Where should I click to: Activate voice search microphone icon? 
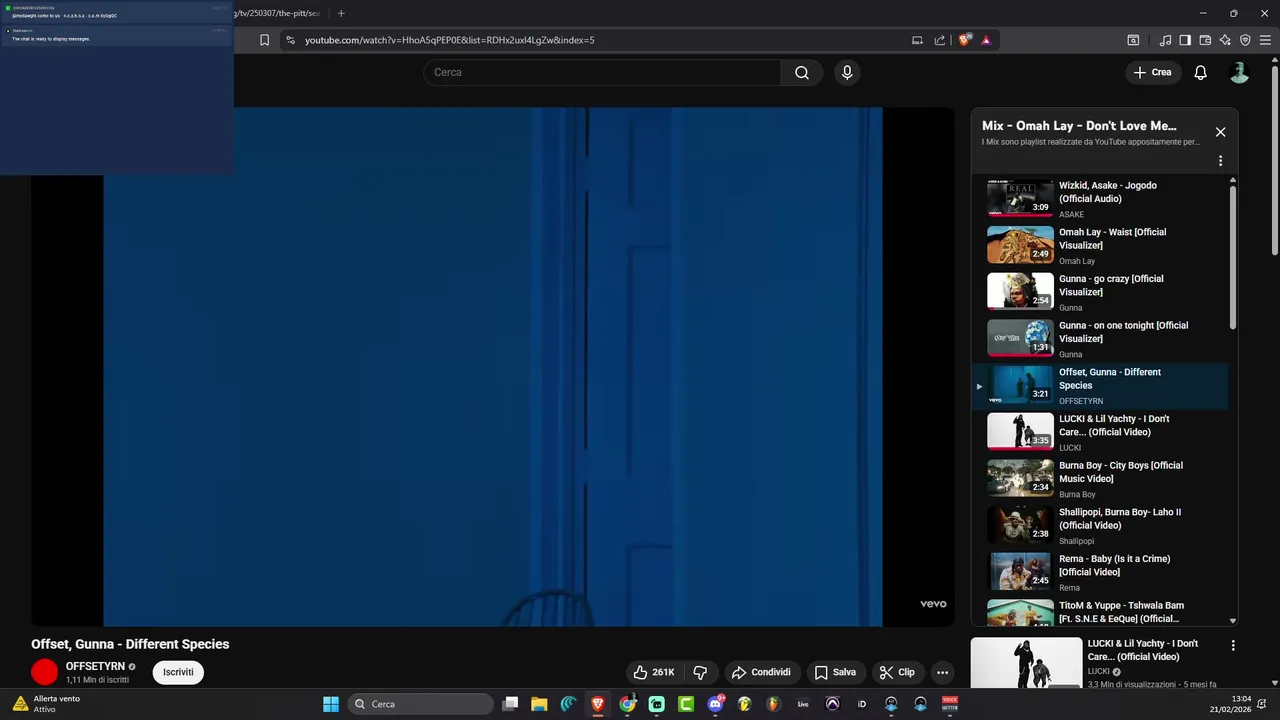[x=847, y=72]
